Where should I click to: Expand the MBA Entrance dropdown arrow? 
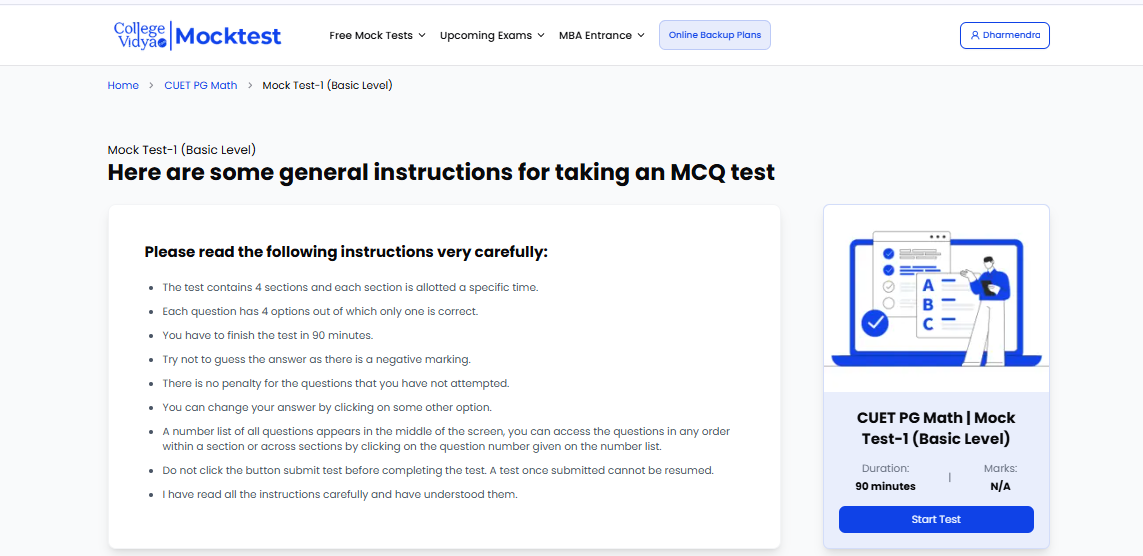[x=641, y=36]
